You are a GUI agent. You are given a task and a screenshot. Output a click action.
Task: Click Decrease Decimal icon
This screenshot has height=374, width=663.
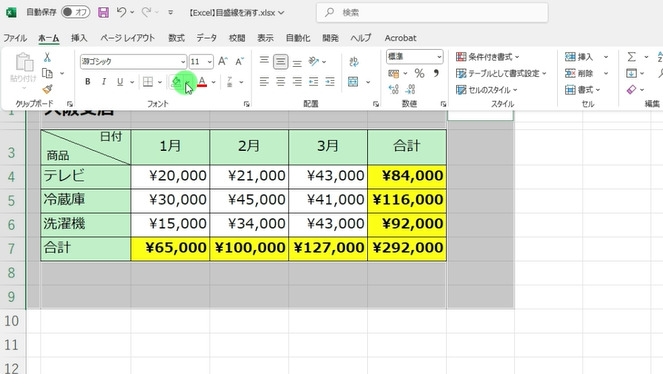(410, 89)
